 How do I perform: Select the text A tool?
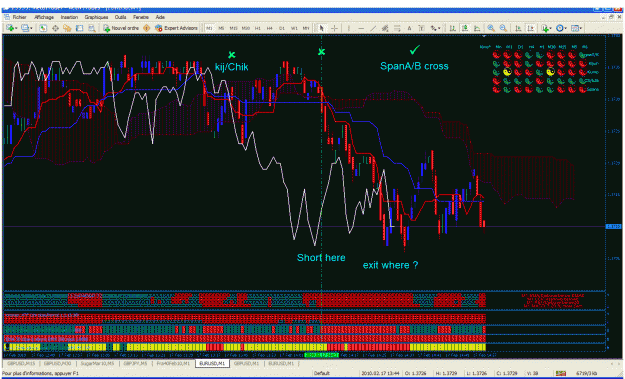[409, 28]
